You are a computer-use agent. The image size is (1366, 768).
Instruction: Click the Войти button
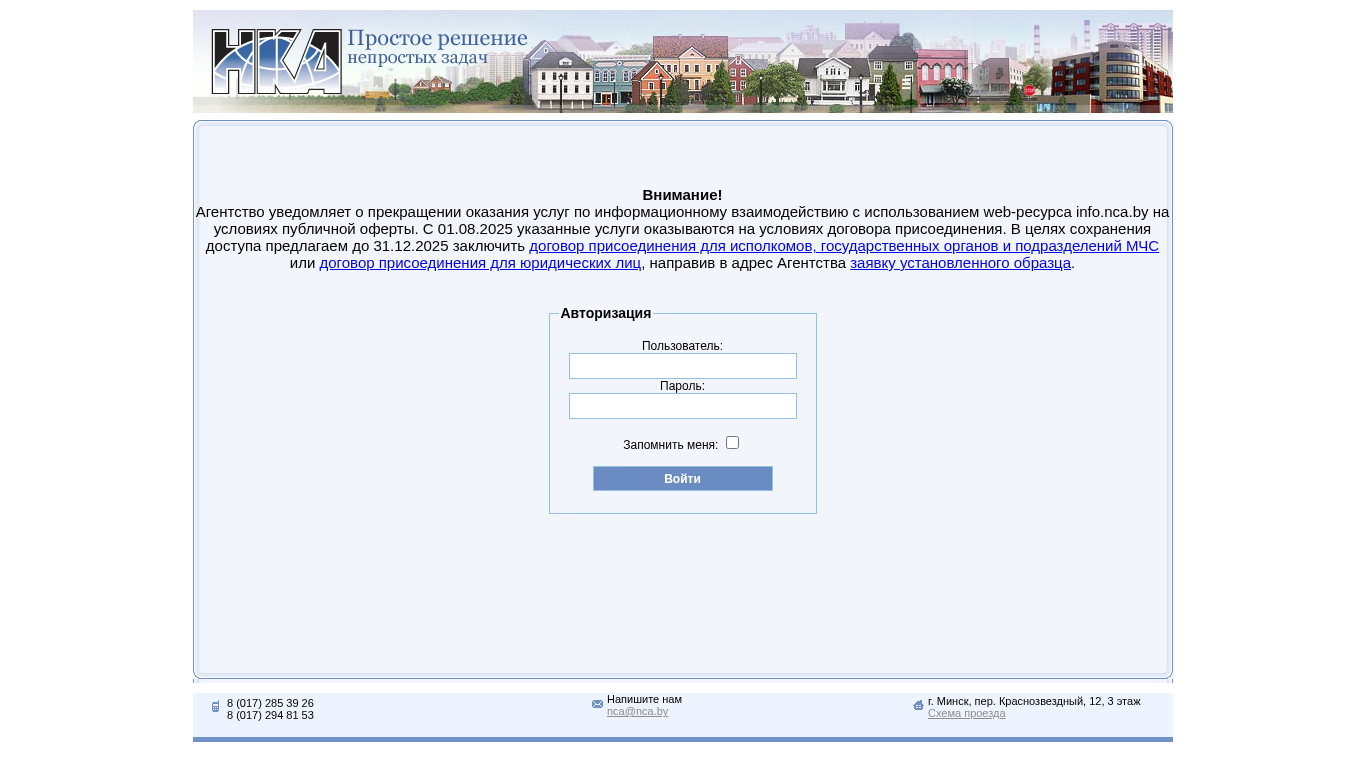click(683, 479)
